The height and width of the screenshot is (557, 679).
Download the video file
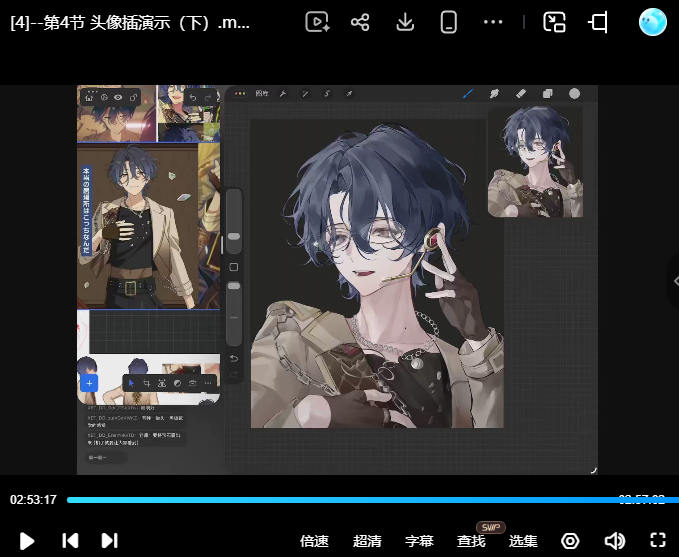click(x=405, y=22)
